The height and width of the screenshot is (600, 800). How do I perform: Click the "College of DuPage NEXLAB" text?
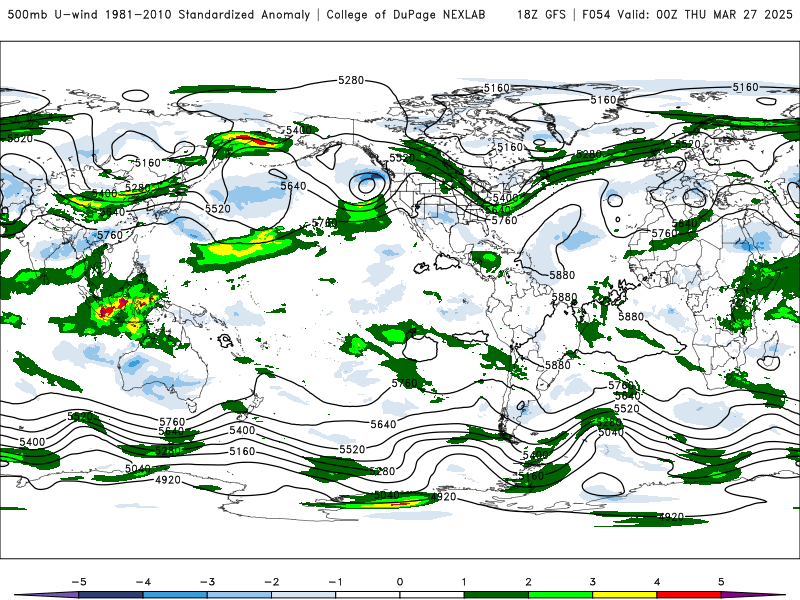406,14
